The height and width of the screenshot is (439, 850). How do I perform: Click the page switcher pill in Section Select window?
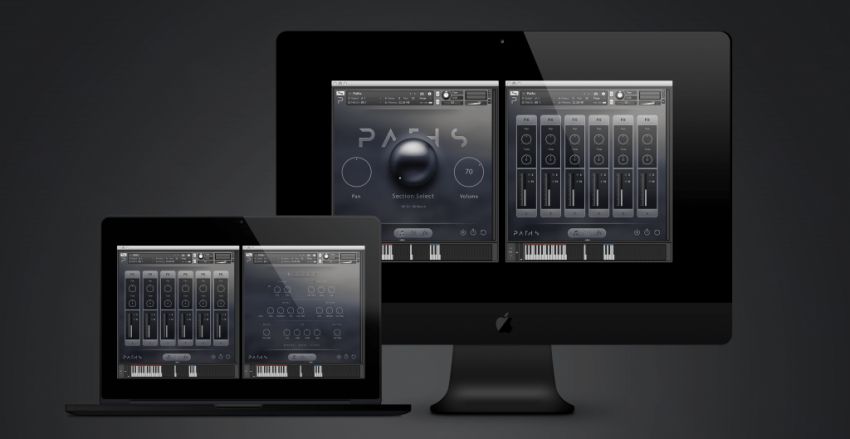[413, 233]
